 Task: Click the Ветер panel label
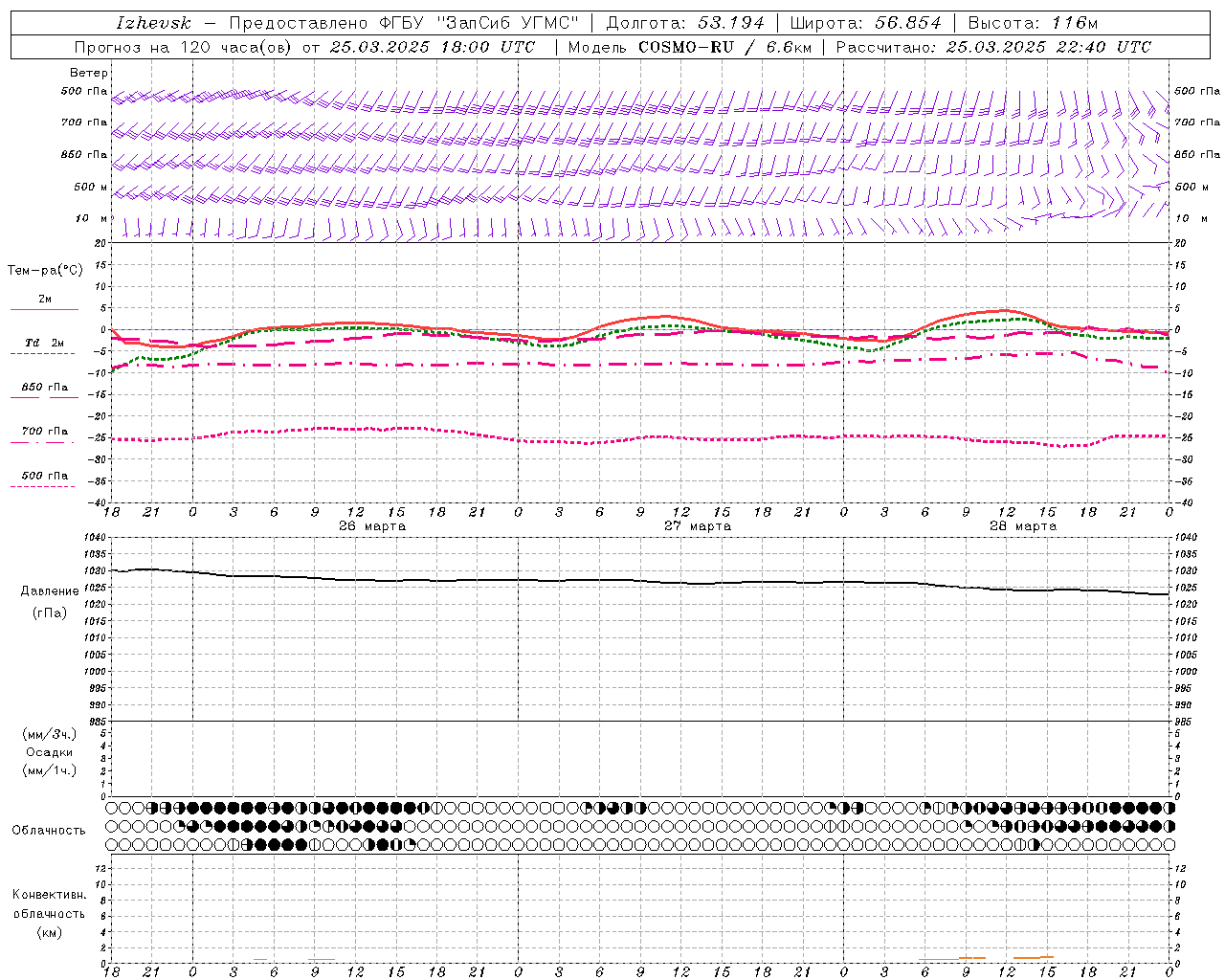click(88, 73)
